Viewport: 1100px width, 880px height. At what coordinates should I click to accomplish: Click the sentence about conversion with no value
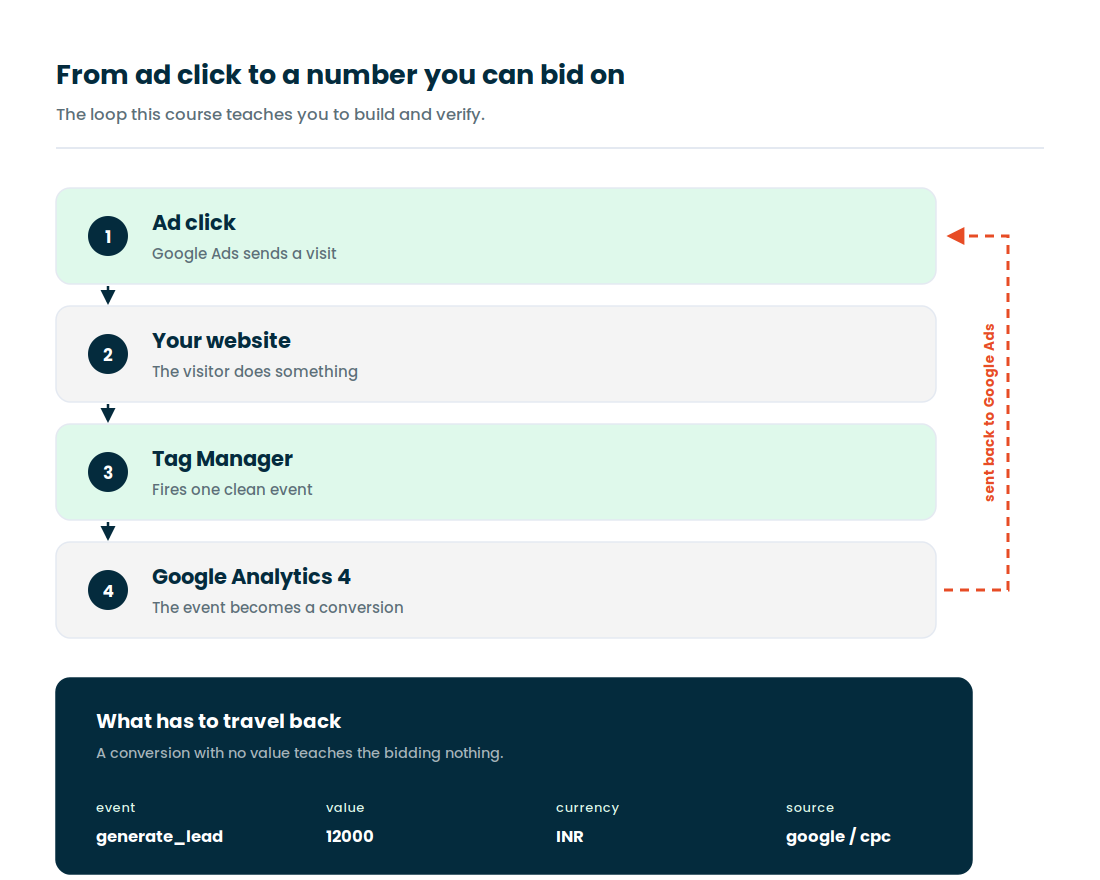300,753
